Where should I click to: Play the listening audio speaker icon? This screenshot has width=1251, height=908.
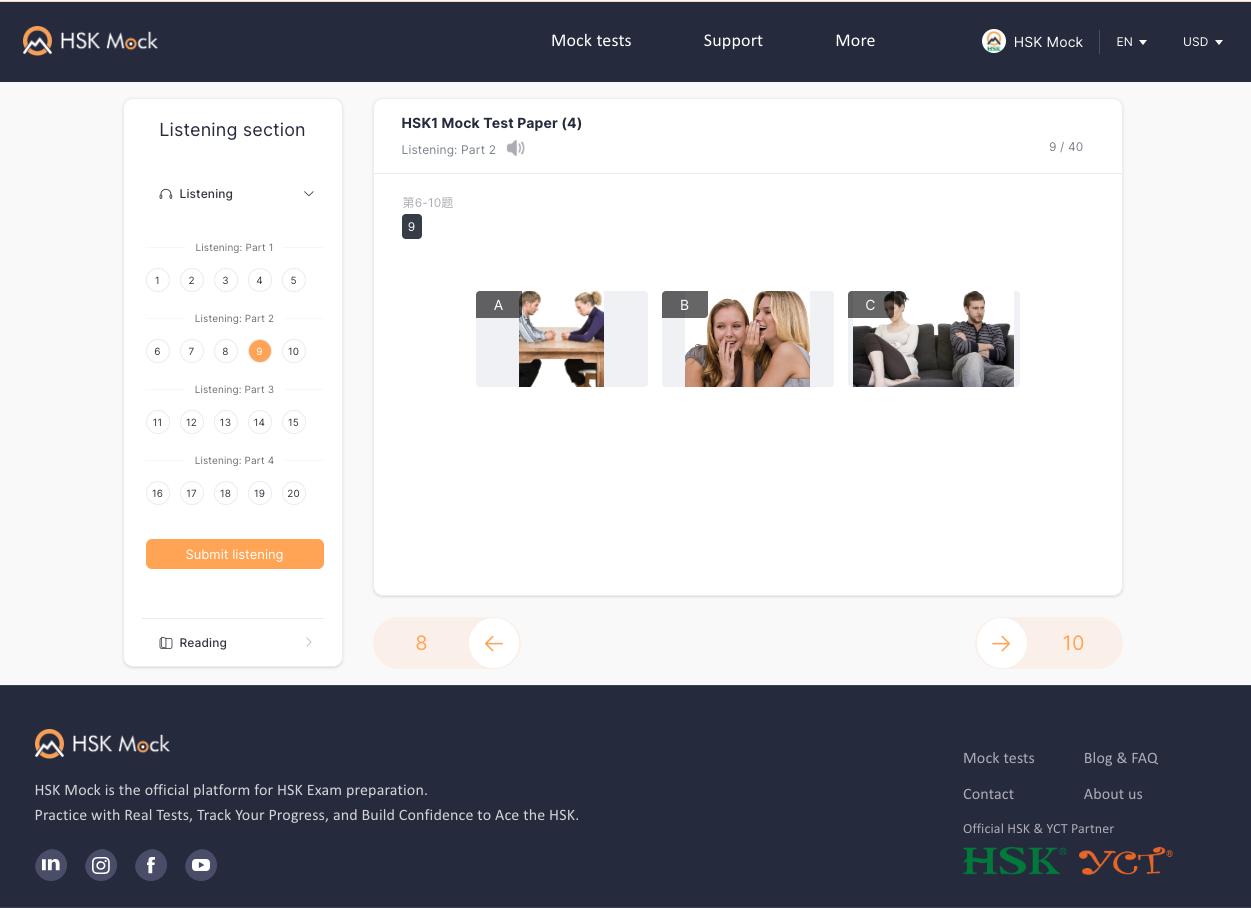pos(515,148)
